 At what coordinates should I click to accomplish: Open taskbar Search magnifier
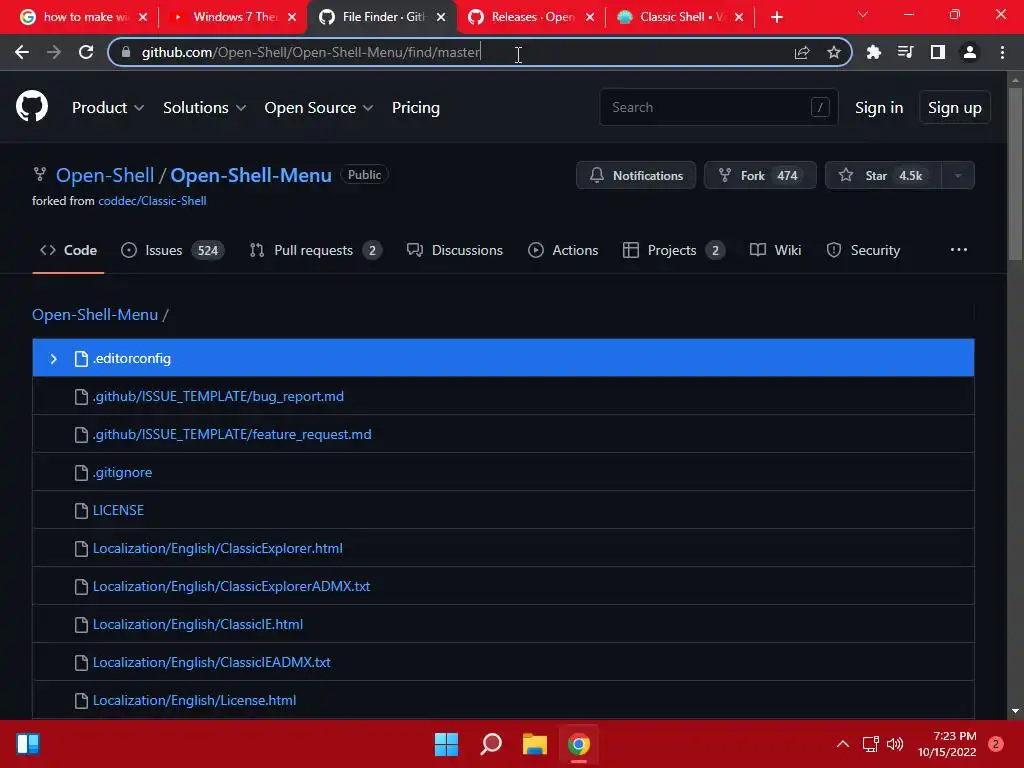[491, 744]
